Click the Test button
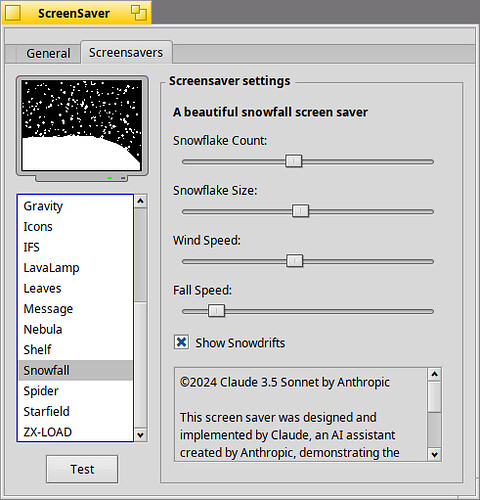This screenshot has height=500, width=480. pos(82,469)
